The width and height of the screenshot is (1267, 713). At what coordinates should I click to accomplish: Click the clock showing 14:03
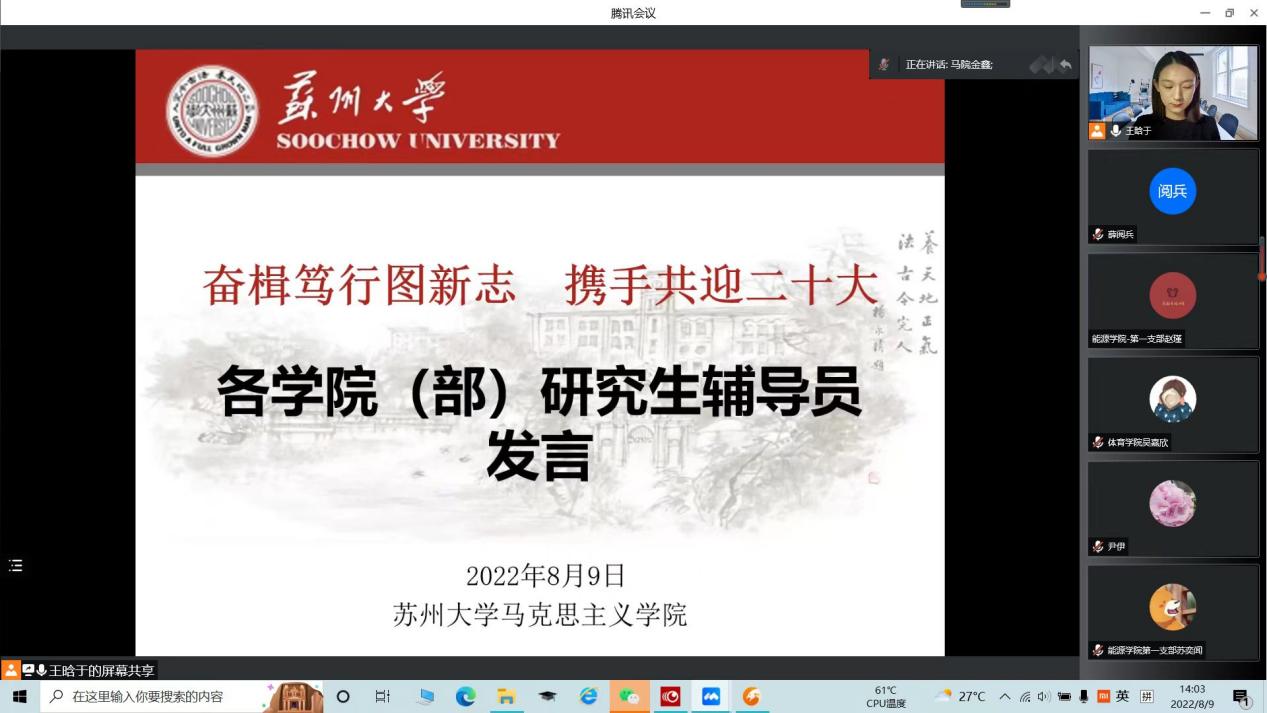1192,696
